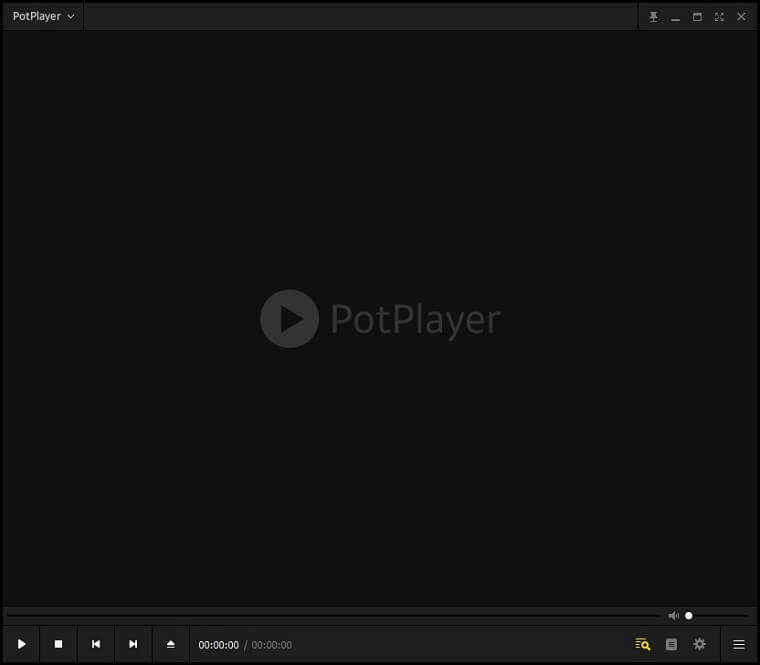Pin window always on top
This screenshot has height=665, width=760.
click(653, 17)
